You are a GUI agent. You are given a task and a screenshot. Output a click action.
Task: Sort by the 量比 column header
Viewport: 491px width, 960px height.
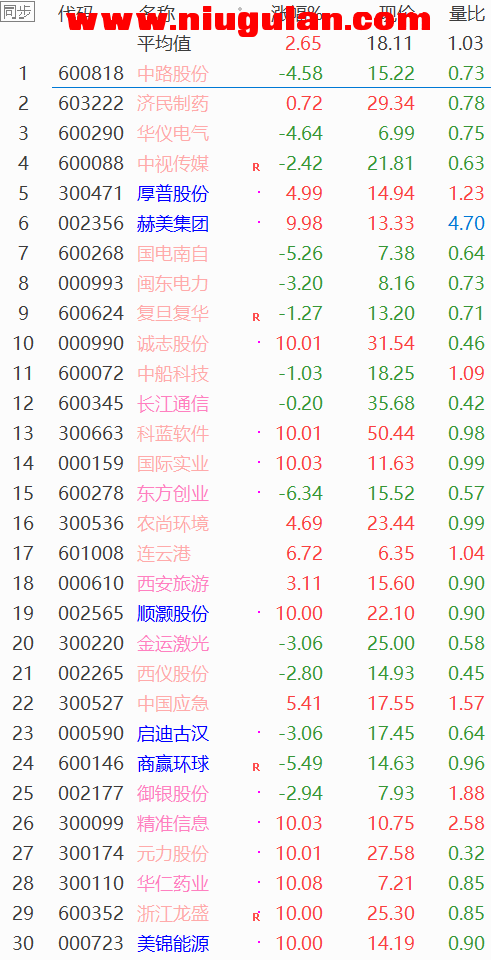pos(467,13)
